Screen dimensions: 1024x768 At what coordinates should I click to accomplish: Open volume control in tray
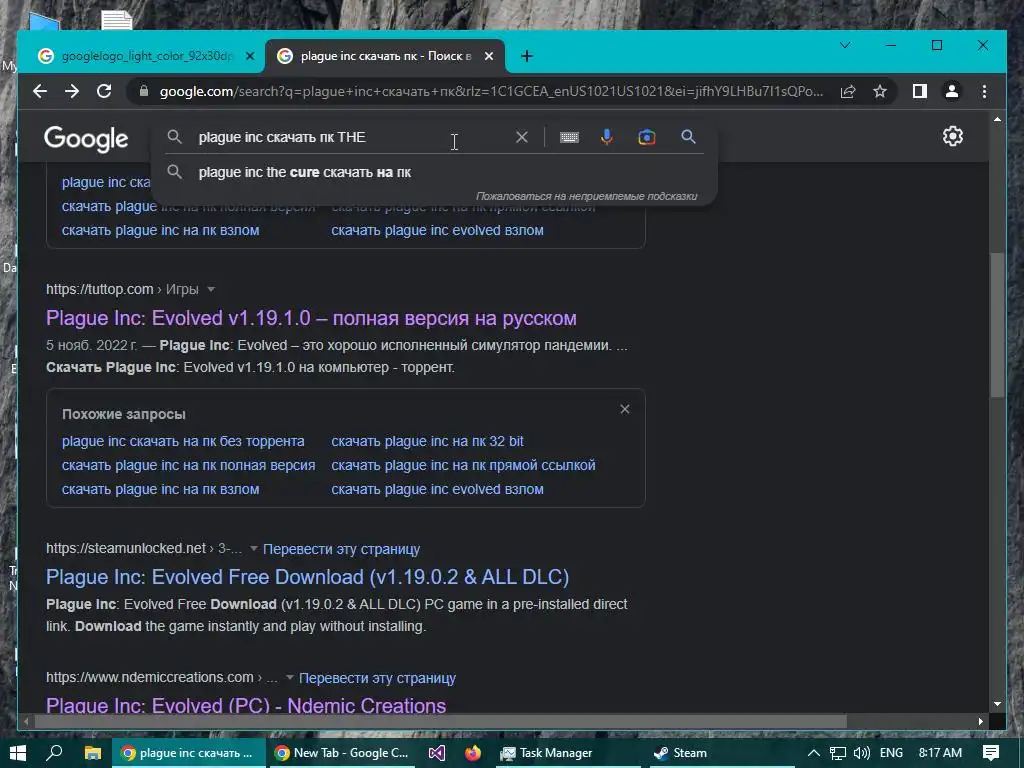(861, 753)
